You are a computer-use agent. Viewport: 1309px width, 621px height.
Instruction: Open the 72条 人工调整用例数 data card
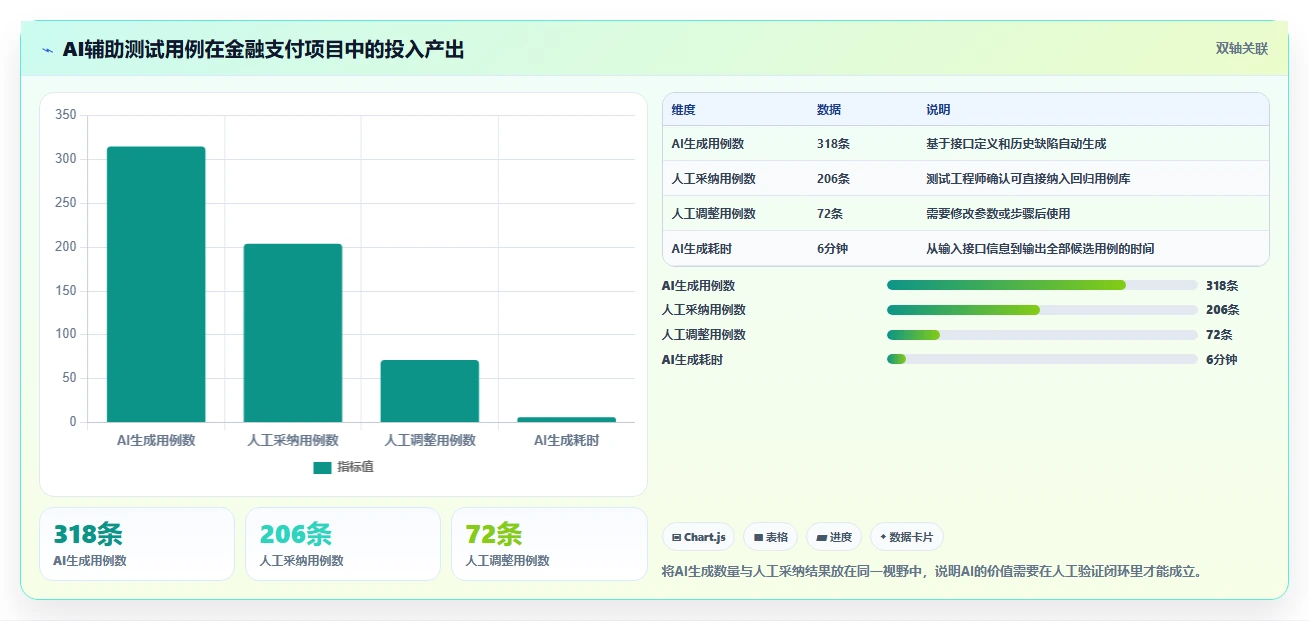549,544
